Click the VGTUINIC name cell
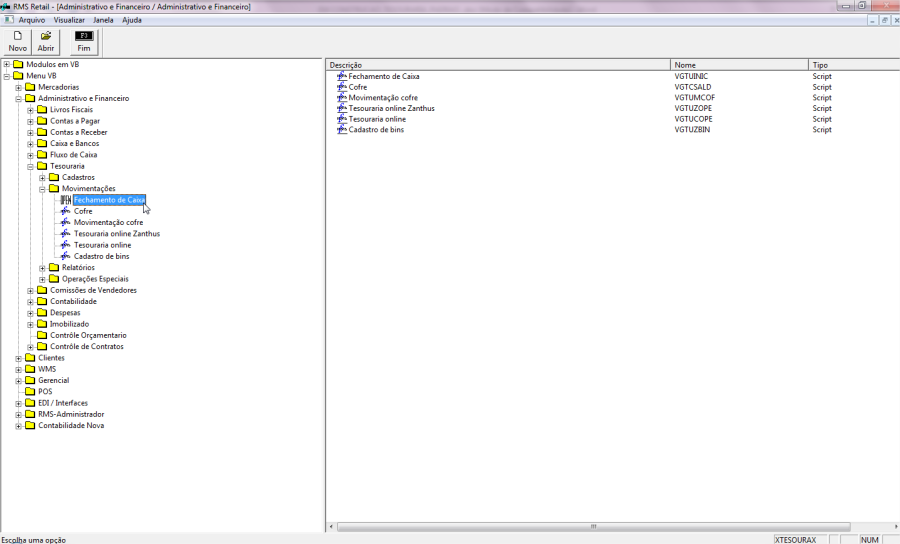The image size is (900, 544). (691, 76)
